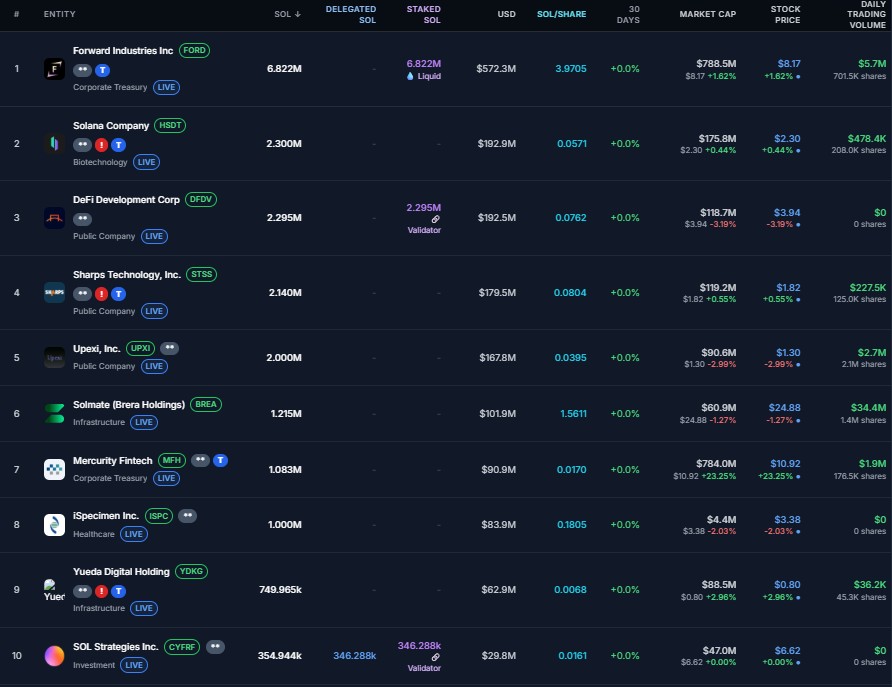Click the Liquid droplet icon in Forward Industries row

(410, 76)
